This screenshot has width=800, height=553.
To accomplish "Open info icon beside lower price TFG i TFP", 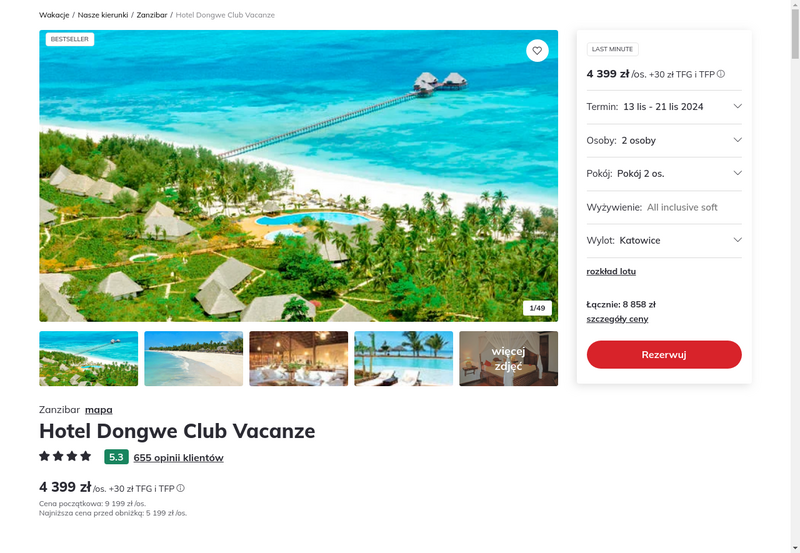I will tap(181, 488).
